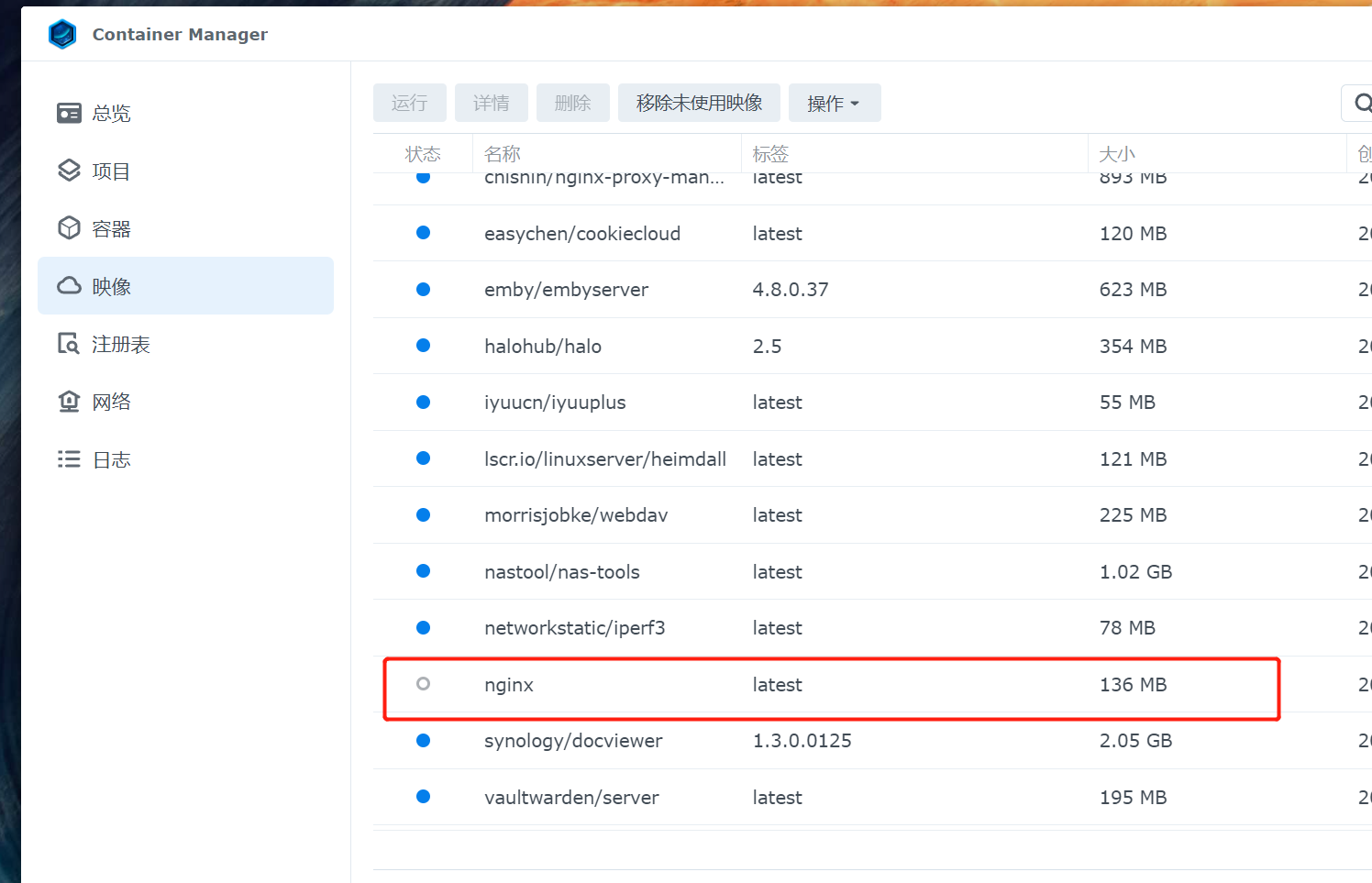The height and width of the screenshot is (883, 1372).
Task: Click the gray unused status circle for nginx
Action: tap(423, 683)
